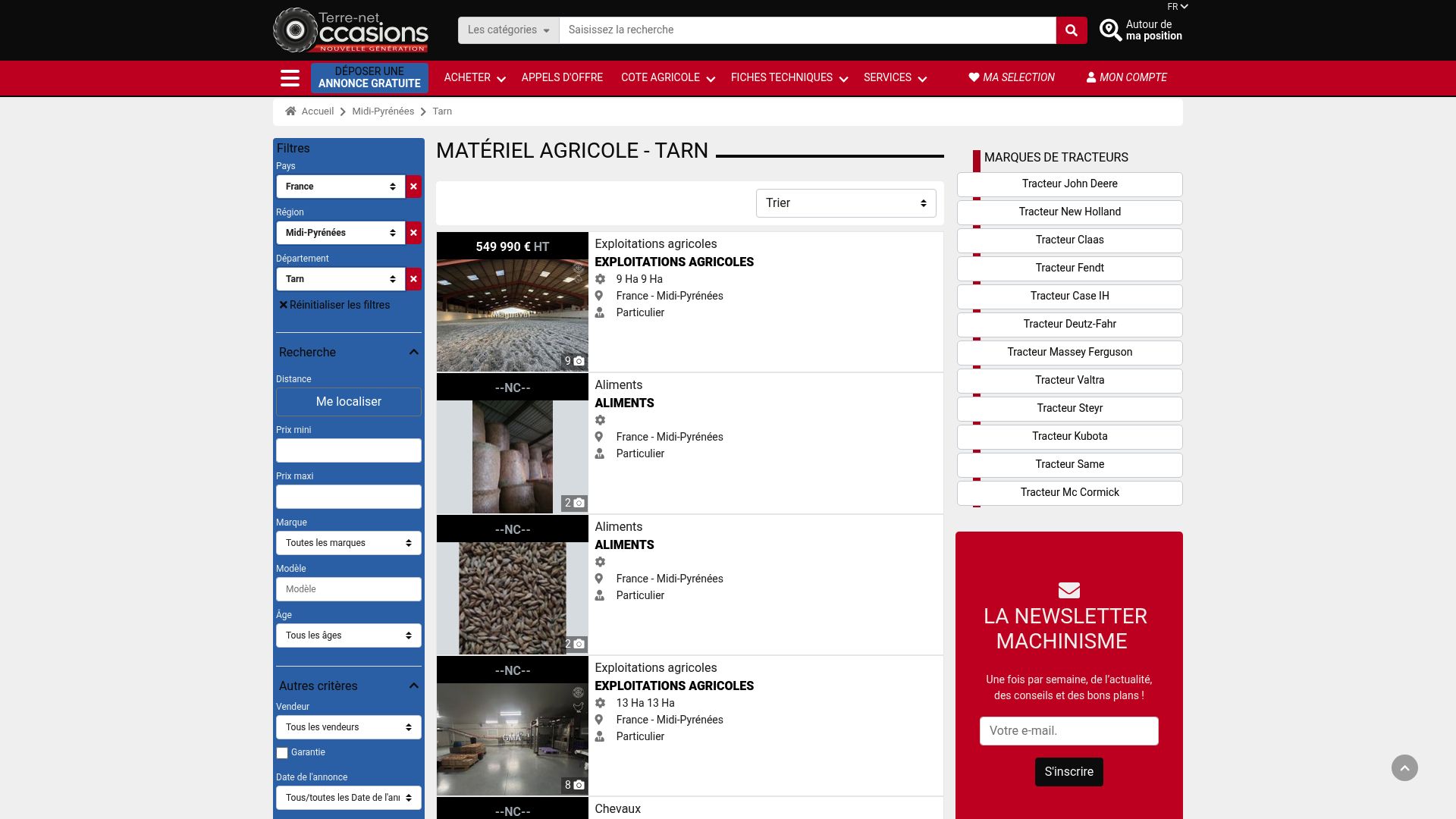Open 'Les catégories' search dropdown

click(508, 30)
